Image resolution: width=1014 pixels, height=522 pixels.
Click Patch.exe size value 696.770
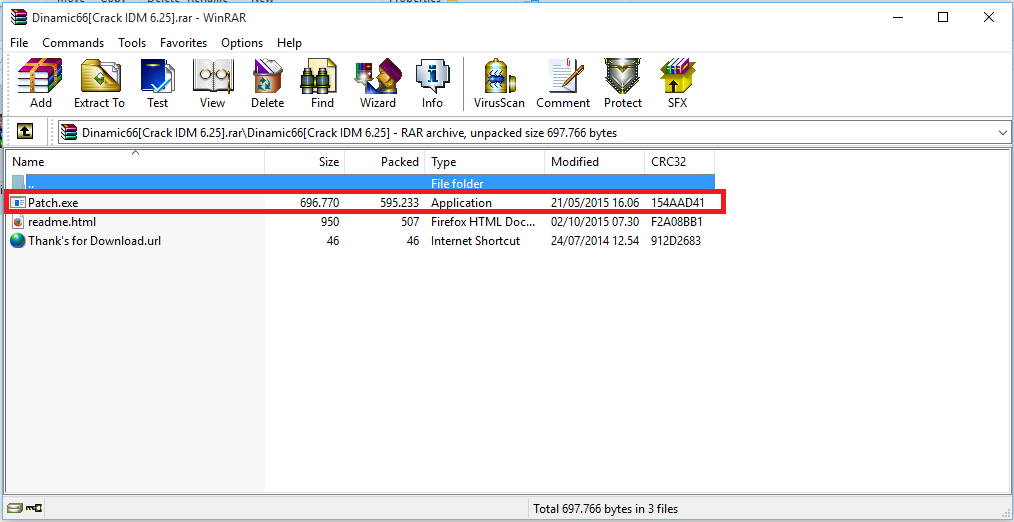point(319,203)
